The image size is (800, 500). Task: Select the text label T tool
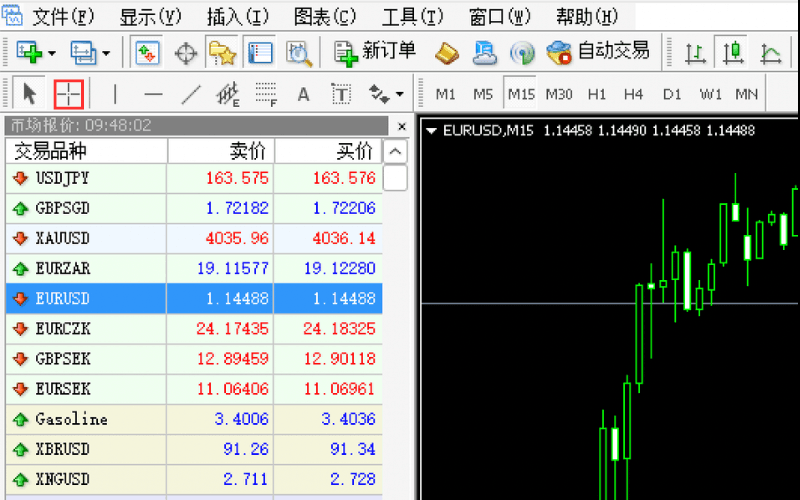tap(341, 94)
